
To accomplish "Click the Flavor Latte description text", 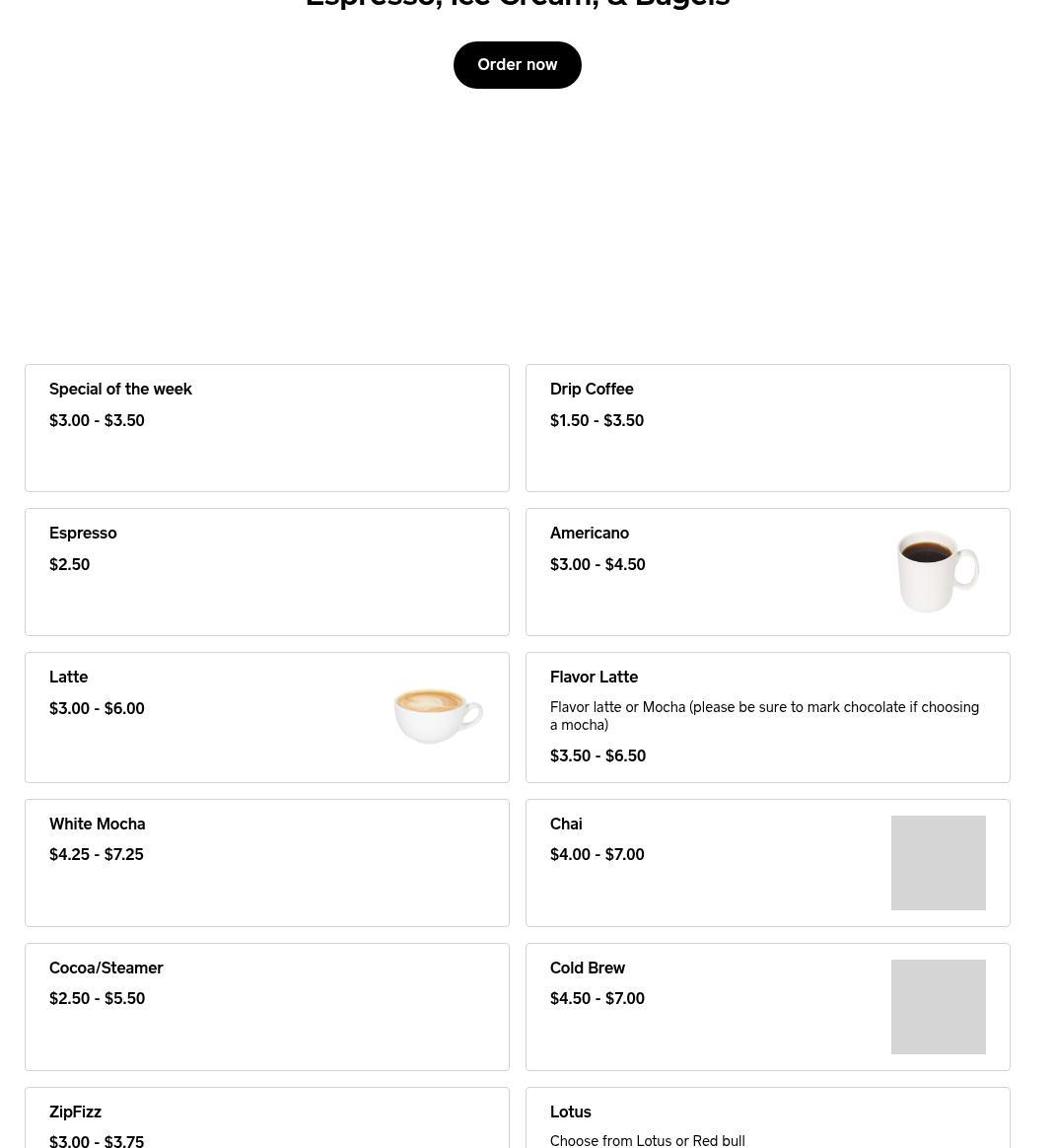I will [x=764, y=716].
